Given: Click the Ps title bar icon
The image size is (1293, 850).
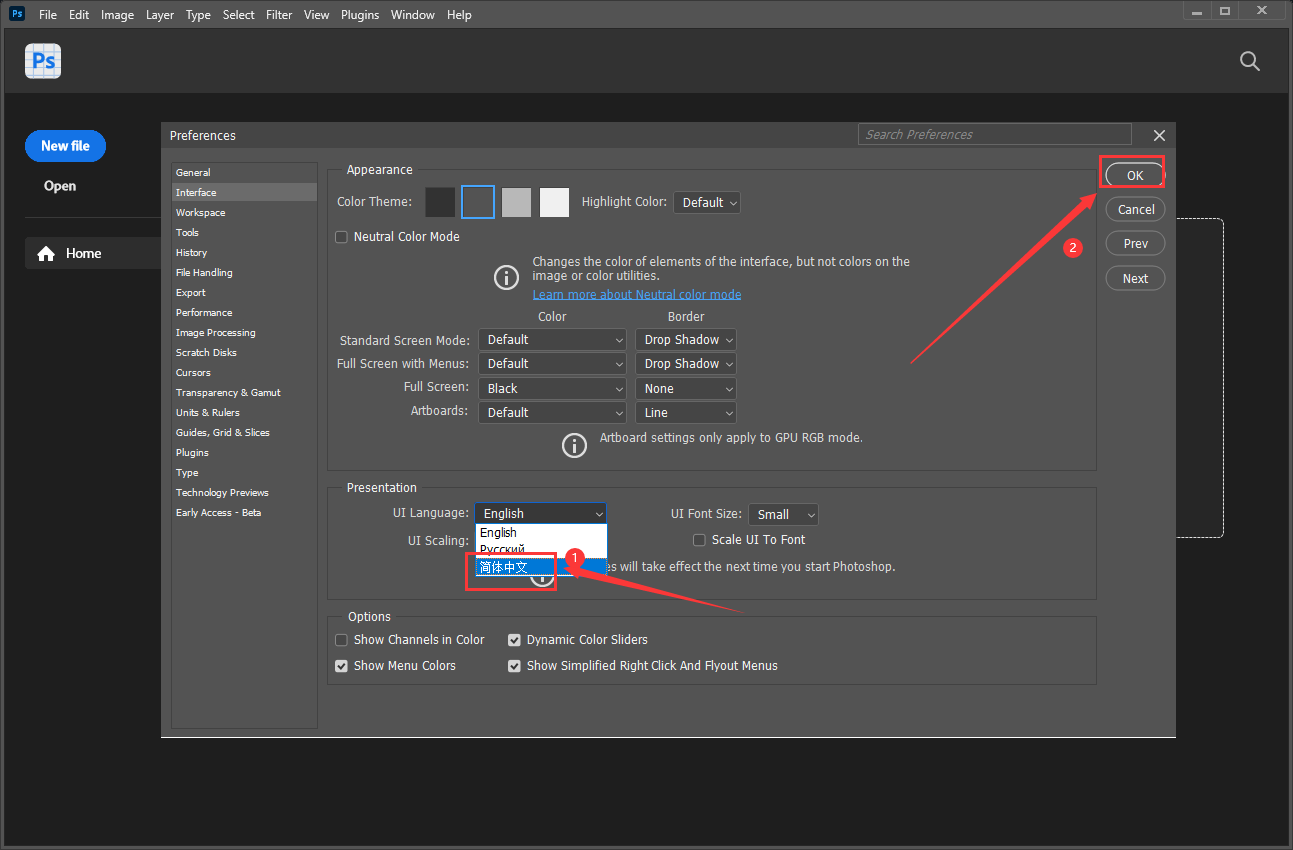Looking at the screenshot, I should coord(17,14).
